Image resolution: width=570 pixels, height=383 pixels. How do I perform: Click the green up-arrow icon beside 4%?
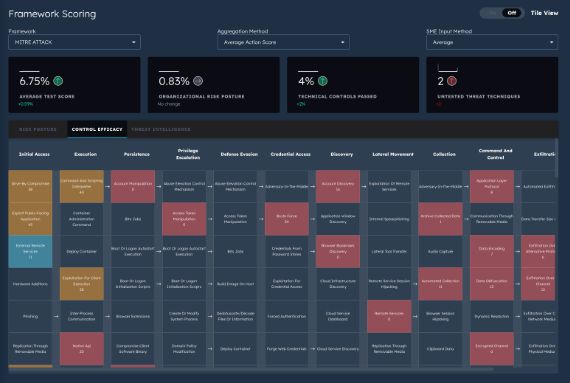323,81
